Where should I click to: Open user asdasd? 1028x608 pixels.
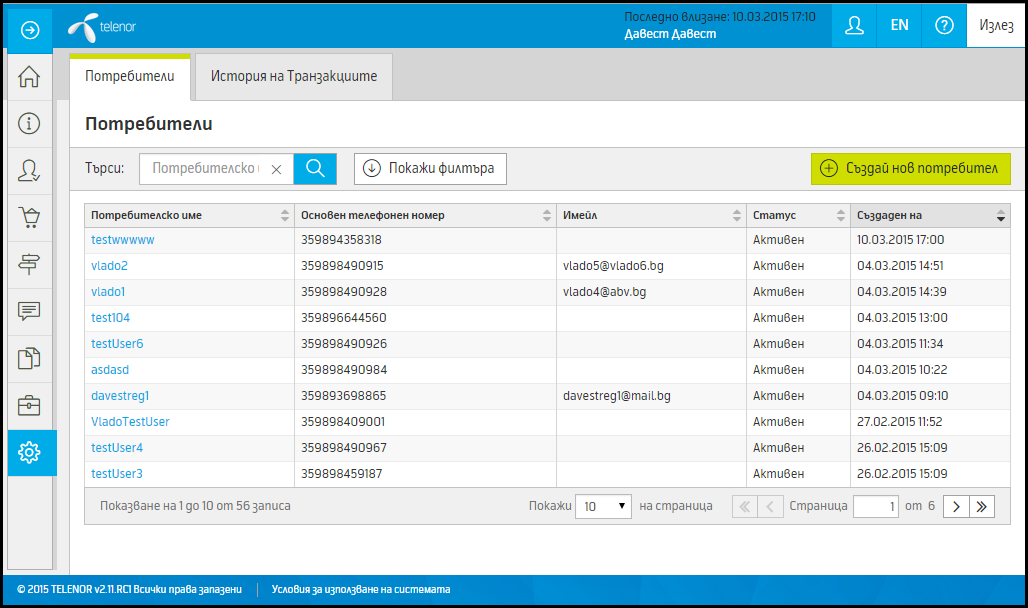click(110, 370)
